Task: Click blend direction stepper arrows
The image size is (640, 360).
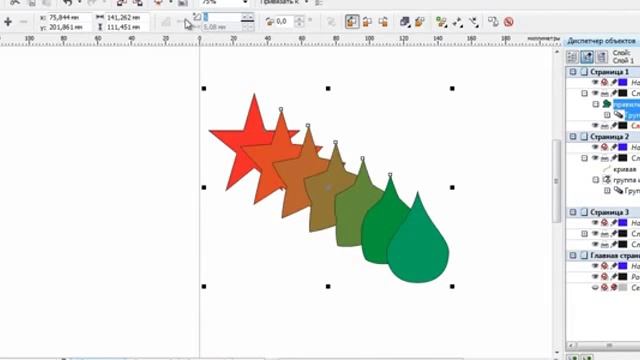Action: [x=299, y=21]
